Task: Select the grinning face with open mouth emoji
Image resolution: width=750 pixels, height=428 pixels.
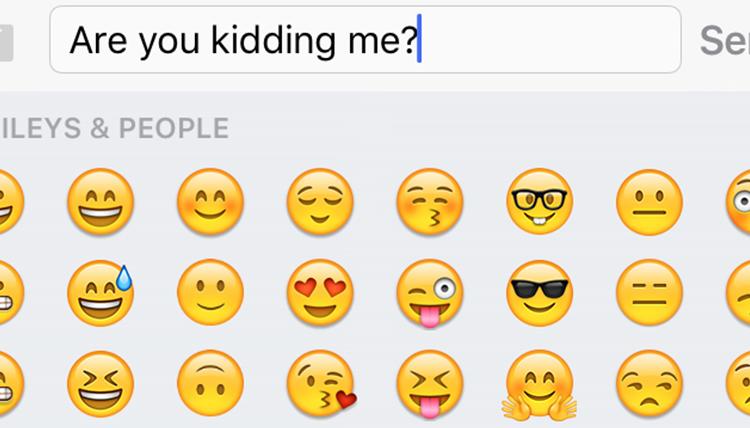Action: click(100, 201)
